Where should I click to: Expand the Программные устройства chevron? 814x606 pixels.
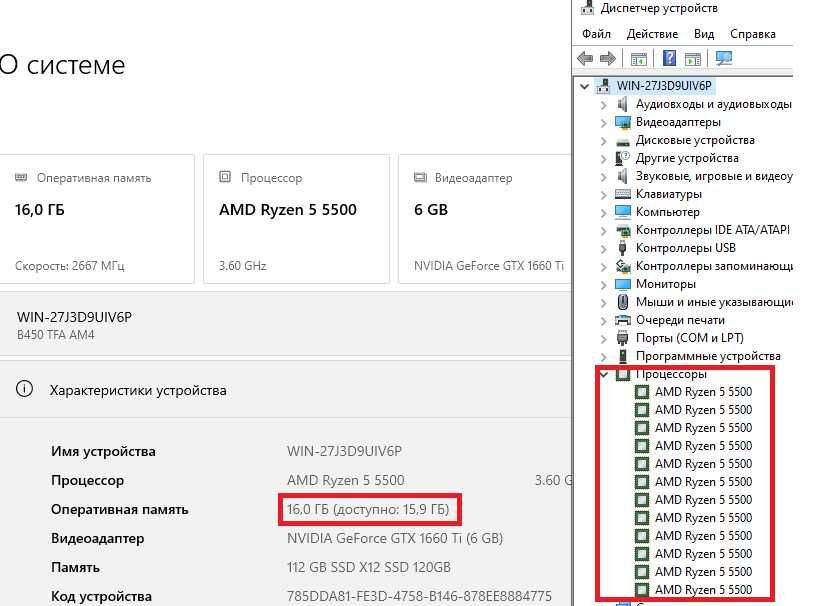coord(603,357)
